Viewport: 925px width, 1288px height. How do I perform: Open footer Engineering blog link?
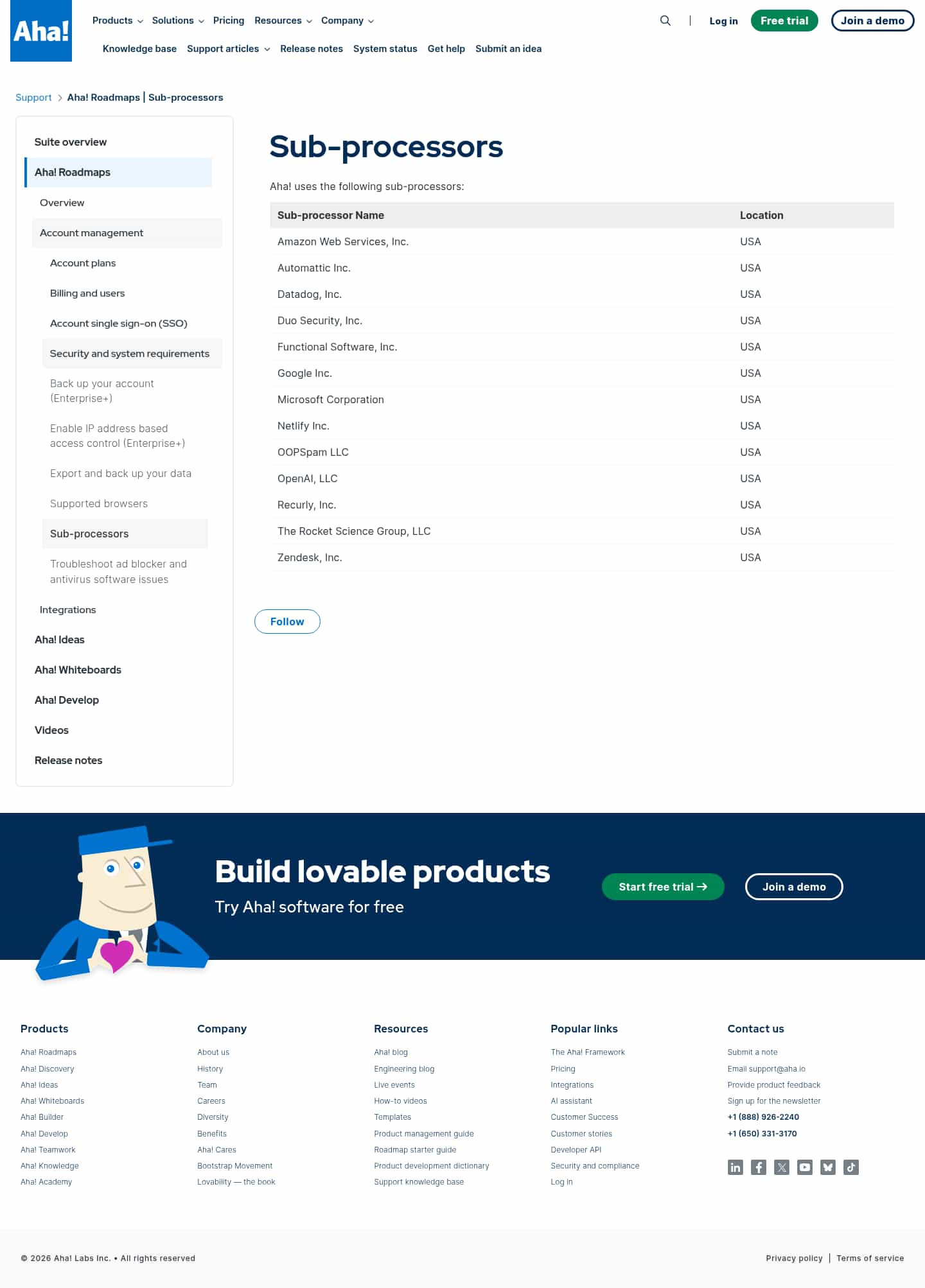404,1069
